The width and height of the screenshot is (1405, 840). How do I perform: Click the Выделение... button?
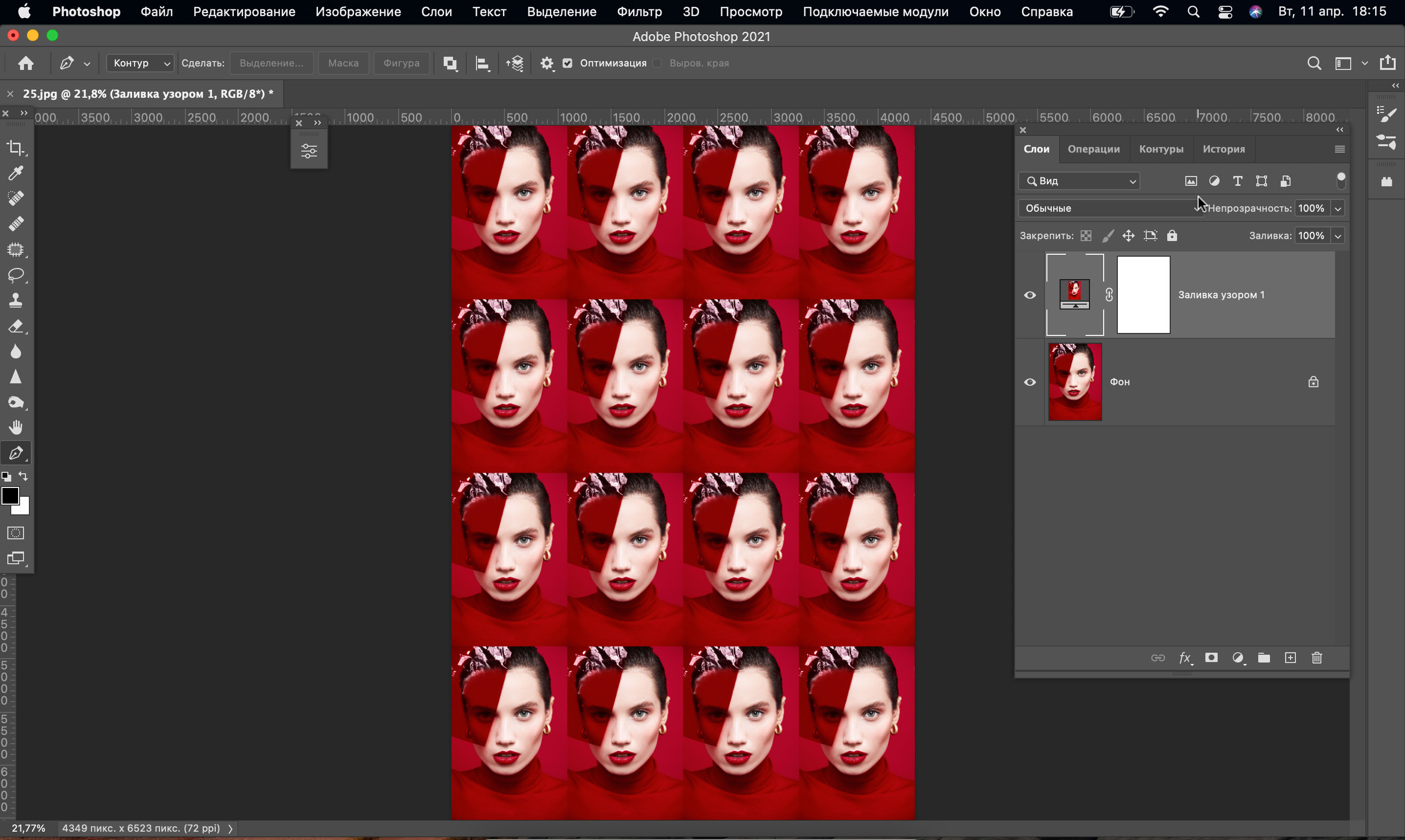(x=271, y=63)
